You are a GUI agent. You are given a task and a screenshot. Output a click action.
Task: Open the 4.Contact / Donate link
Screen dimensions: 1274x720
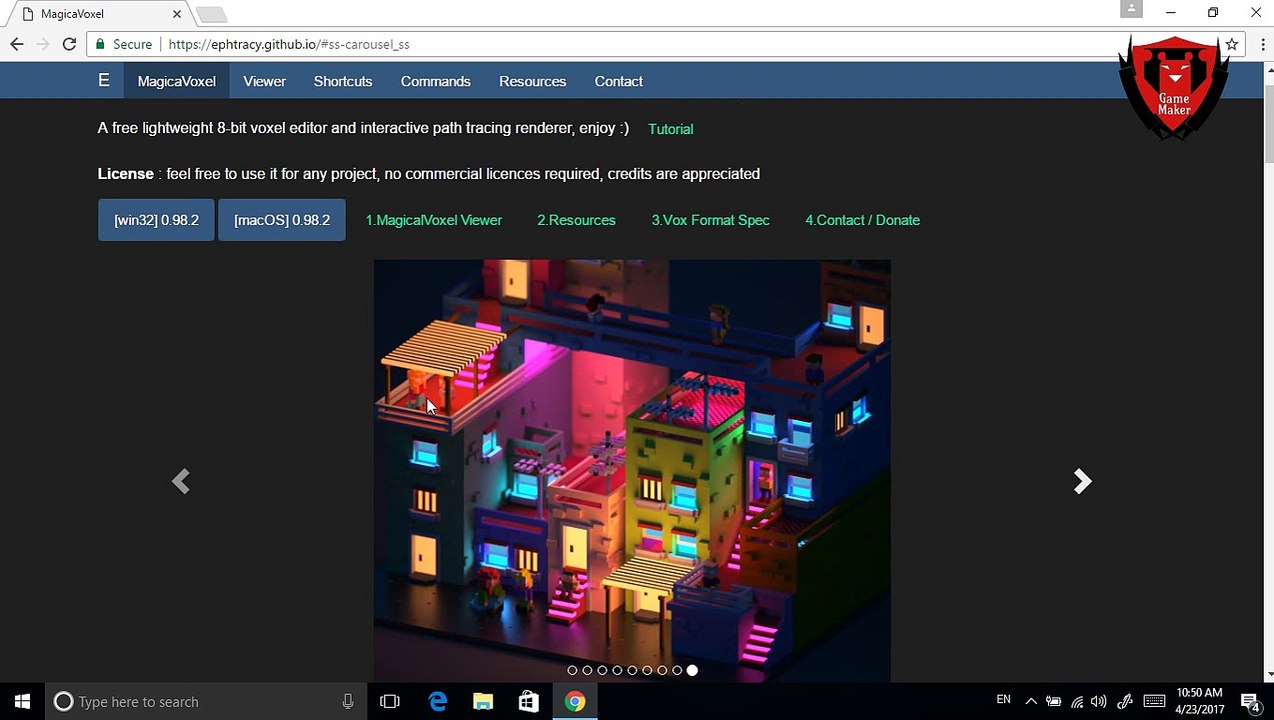point(862,220)
